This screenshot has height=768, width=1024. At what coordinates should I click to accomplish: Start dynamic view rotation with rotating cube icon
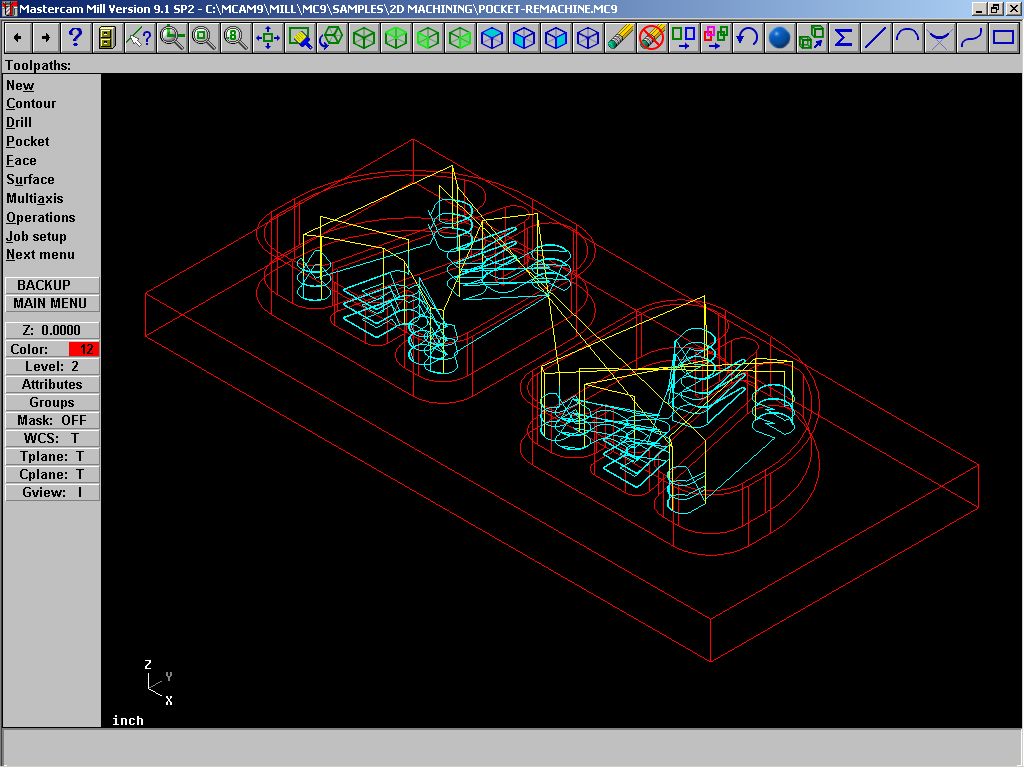pos(332,38)
